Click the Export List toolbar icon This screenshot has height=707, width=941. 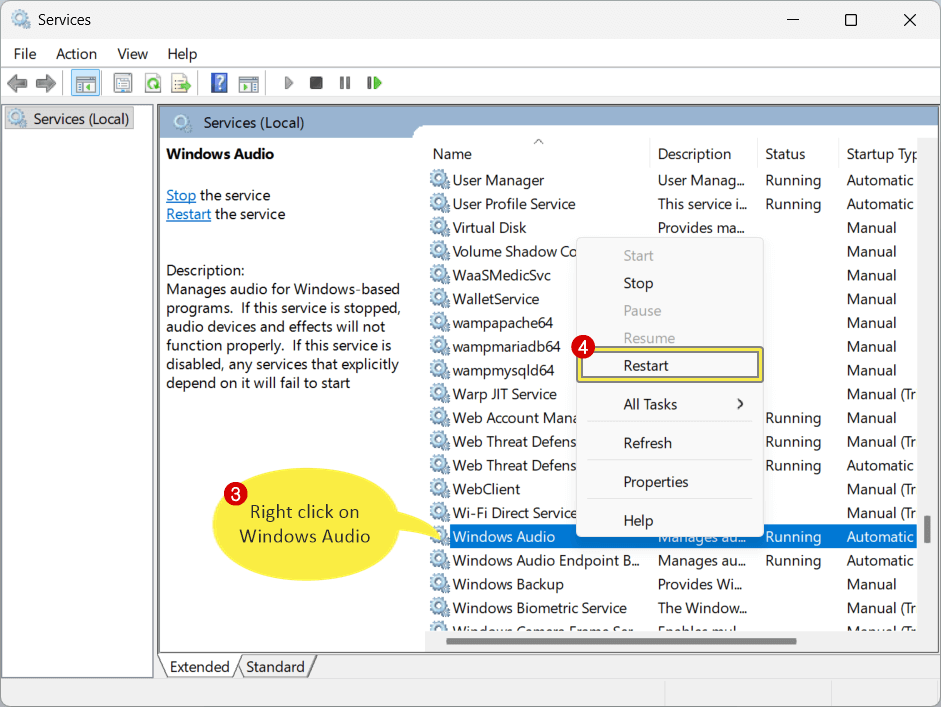point(181,83)
